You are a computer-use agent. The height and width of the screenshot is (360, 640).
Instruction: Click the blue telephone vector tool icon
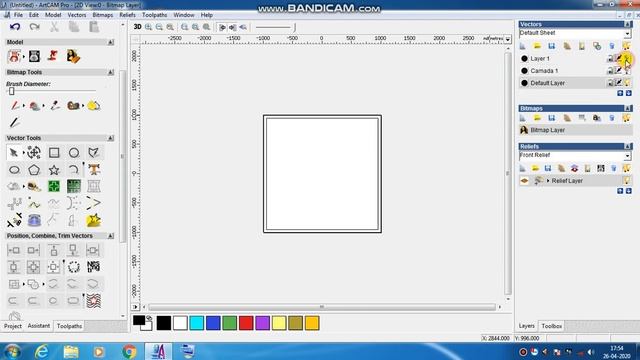[34, 220]
